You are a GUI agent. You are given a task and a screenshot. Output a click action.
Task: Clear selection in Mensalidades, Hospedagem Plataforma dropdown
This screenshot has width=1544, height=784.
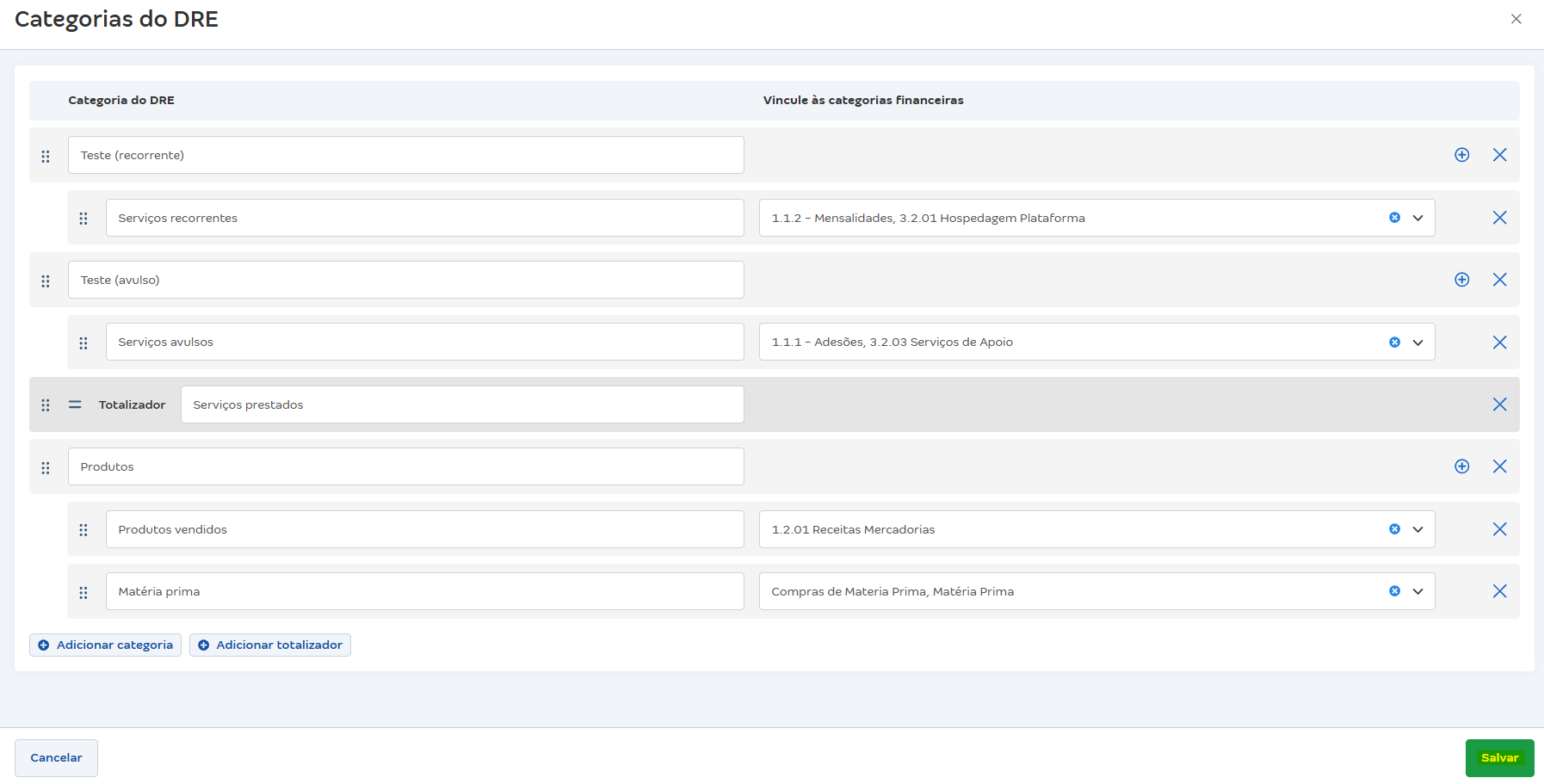[1394, 218]
